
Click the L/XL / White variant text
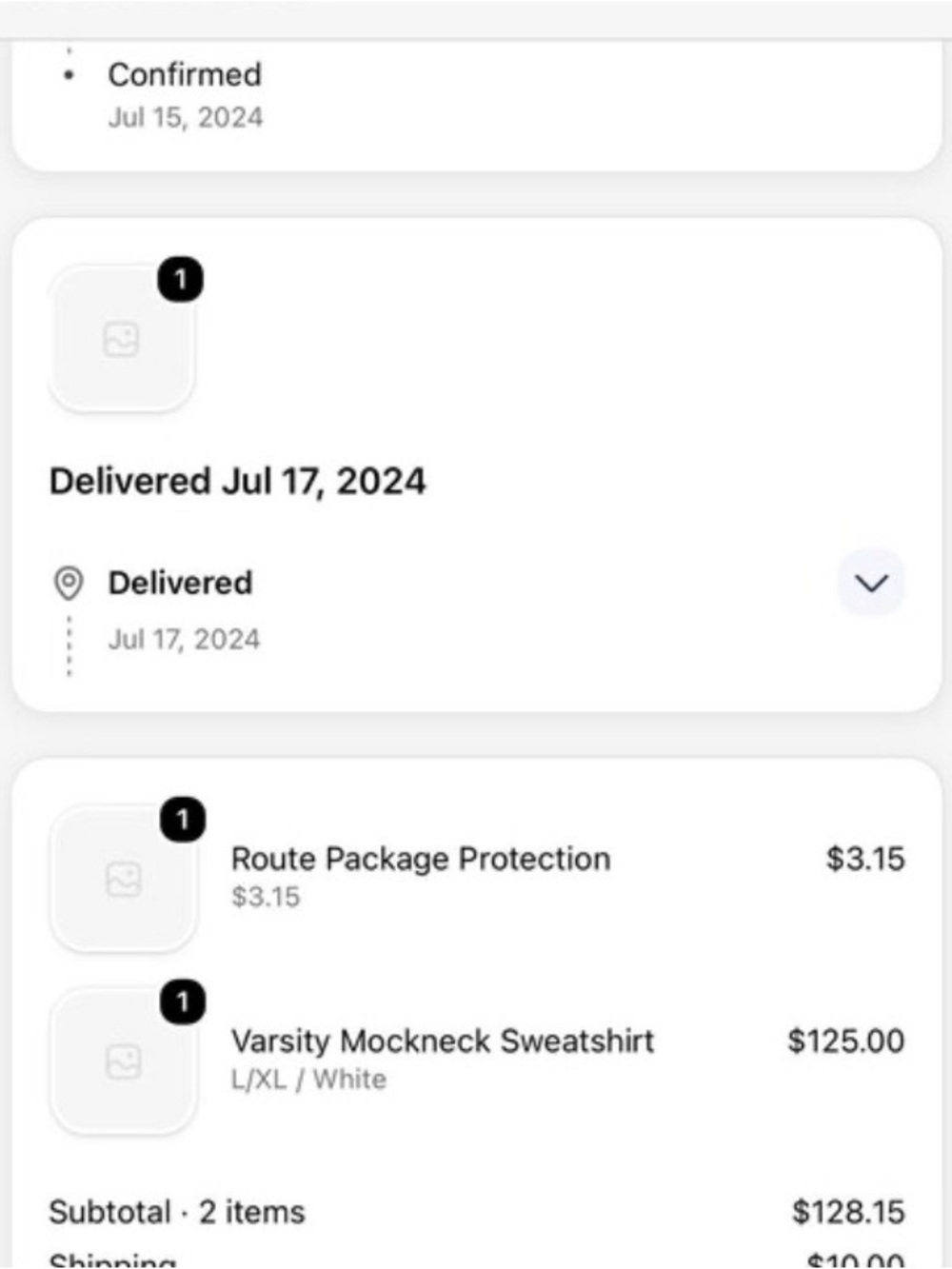(x=309, y=1080)
